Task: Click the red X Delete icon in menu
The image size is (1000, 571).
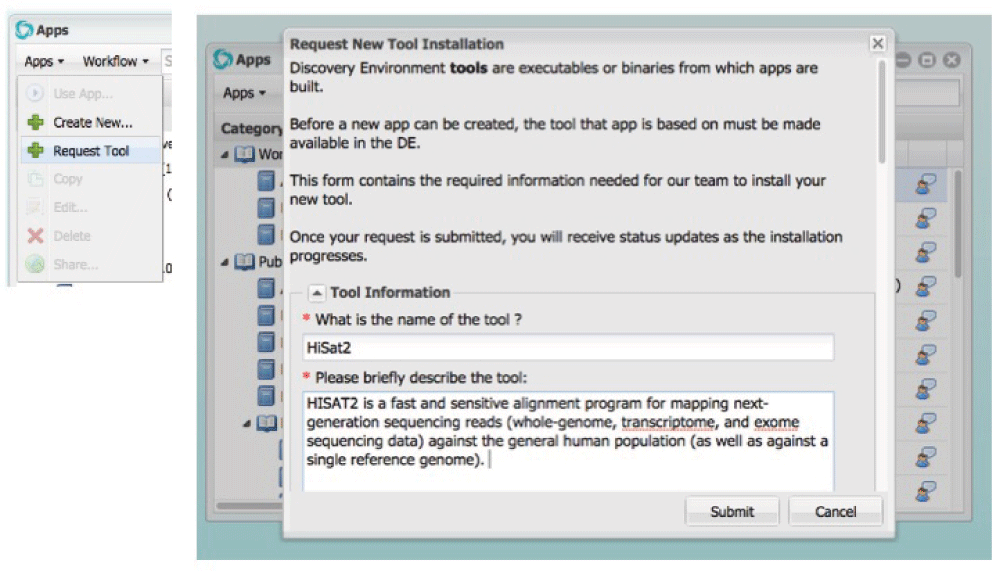Action: point(35,236)
